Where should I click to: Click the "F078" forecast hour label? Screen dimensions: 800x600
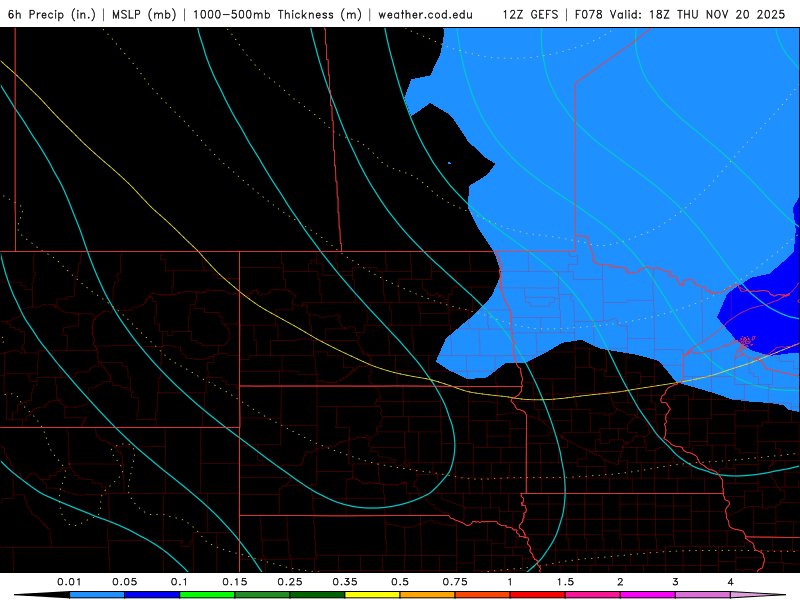pos(588,14)
